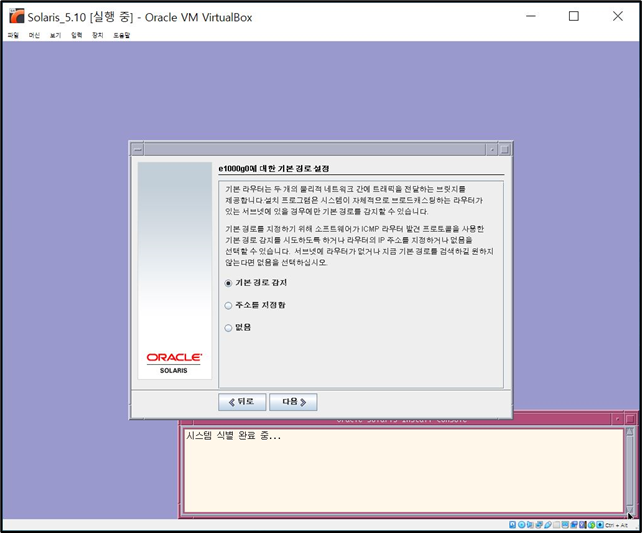This screenshot has height=533, width=642.
Task: Click the network adapter status icon
Action: pyautogui.click(x=539, y=525)
